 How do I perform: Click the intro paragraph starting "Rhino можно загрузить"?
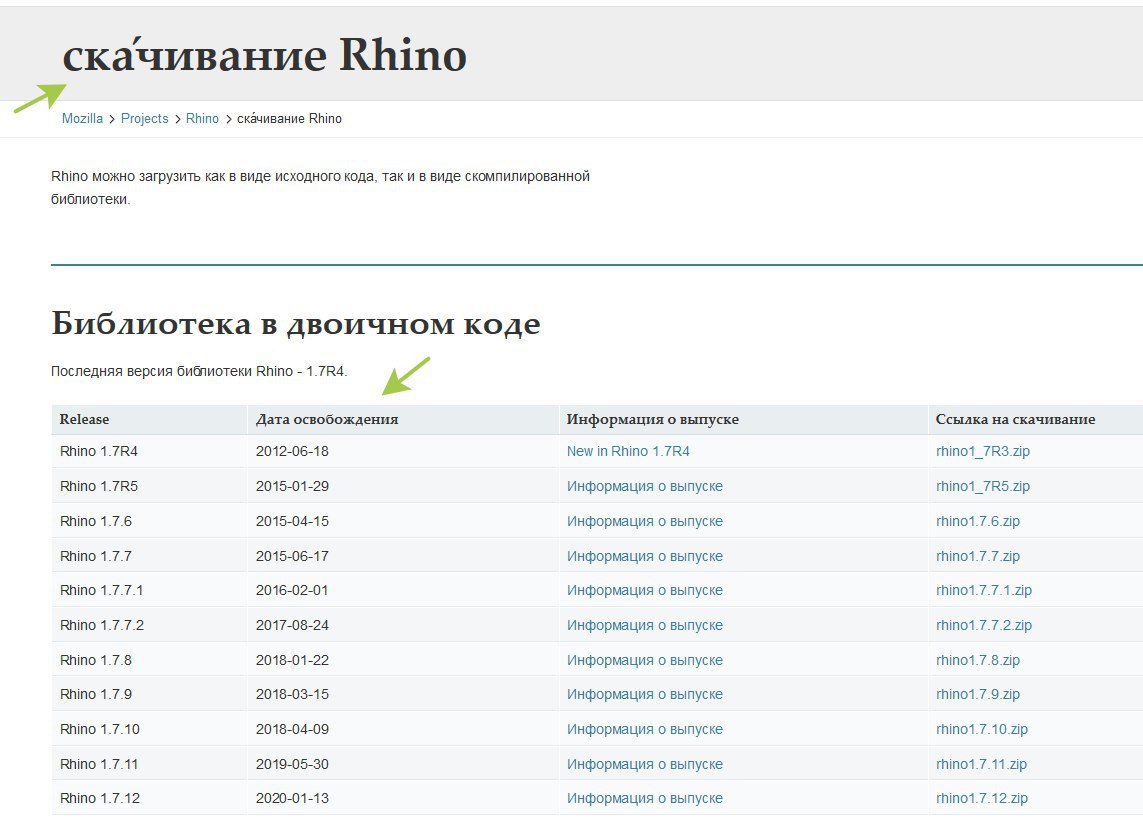[x=320, y=187]
